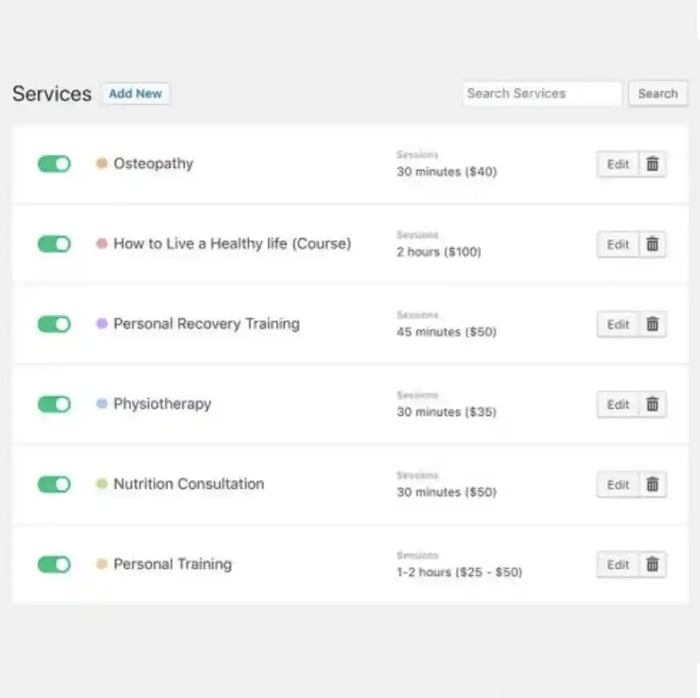The width and height of the screenshot is (700, 698).
Task: Open Edit for Personal Recovery Training
Action: click(618, 324)
